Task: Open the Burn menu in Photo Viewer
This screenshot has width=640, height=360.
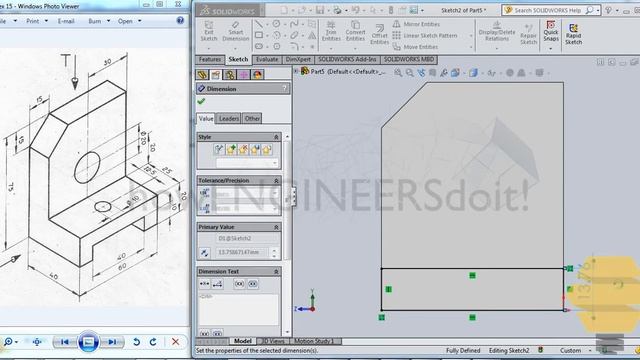Action: point(99,21)
